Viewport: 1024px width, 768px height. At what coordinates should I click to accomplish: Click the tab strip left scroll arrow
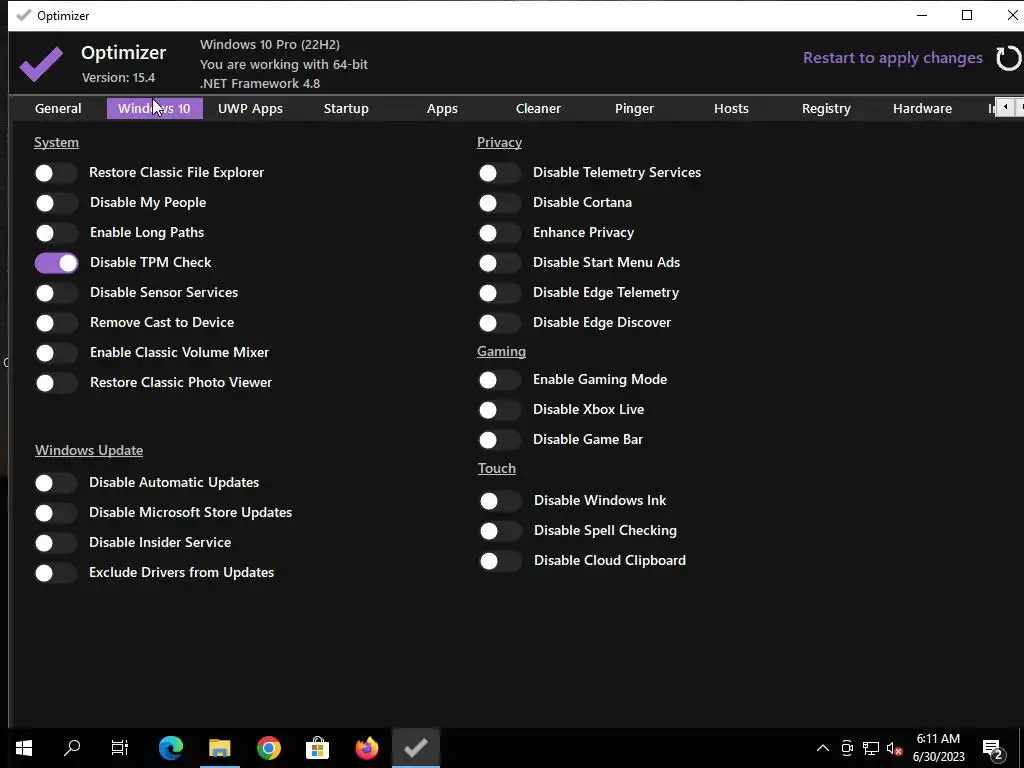[x=1006, y=107]
